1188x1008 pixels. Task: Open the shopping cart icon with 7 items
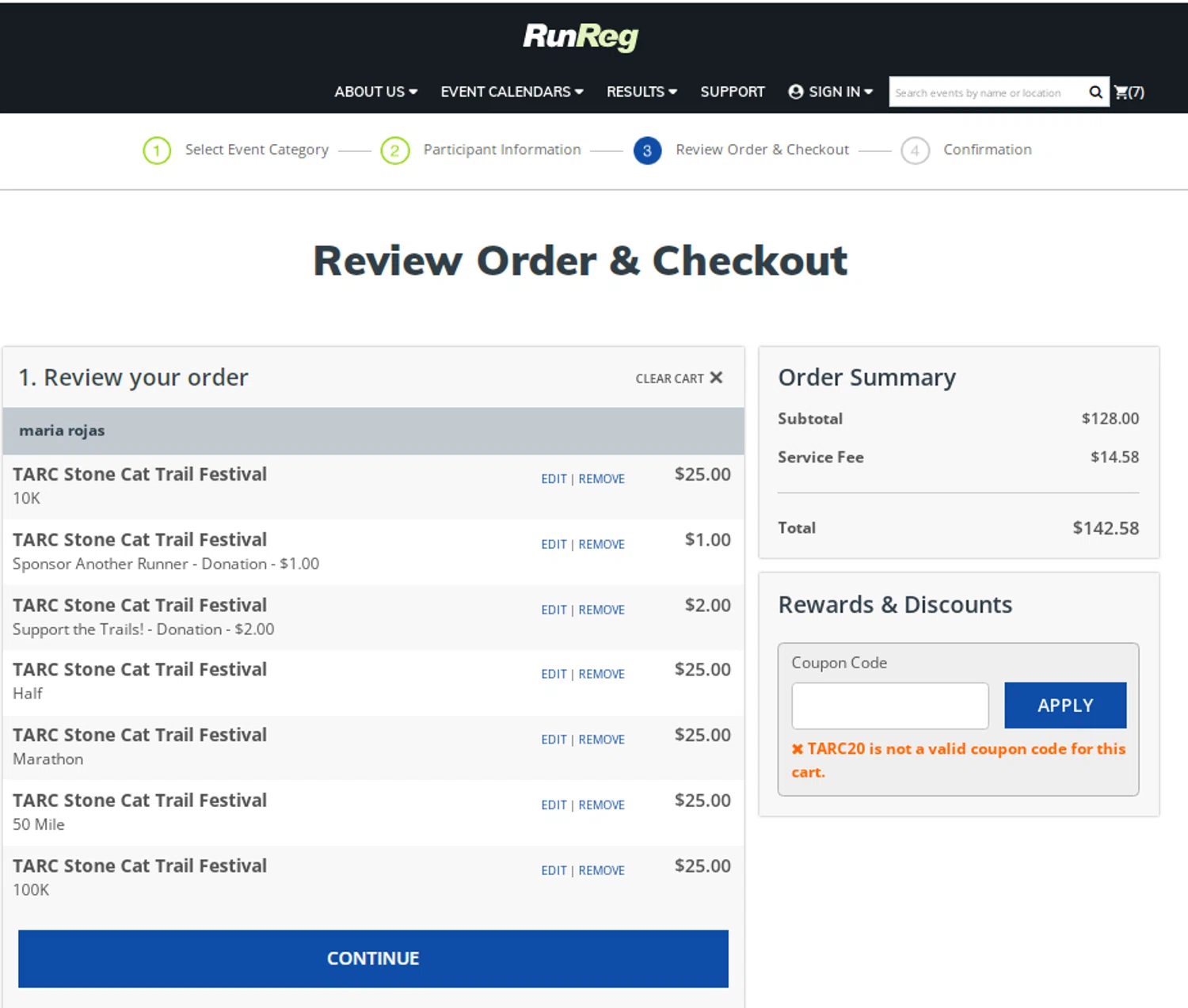pos(1129,92)
